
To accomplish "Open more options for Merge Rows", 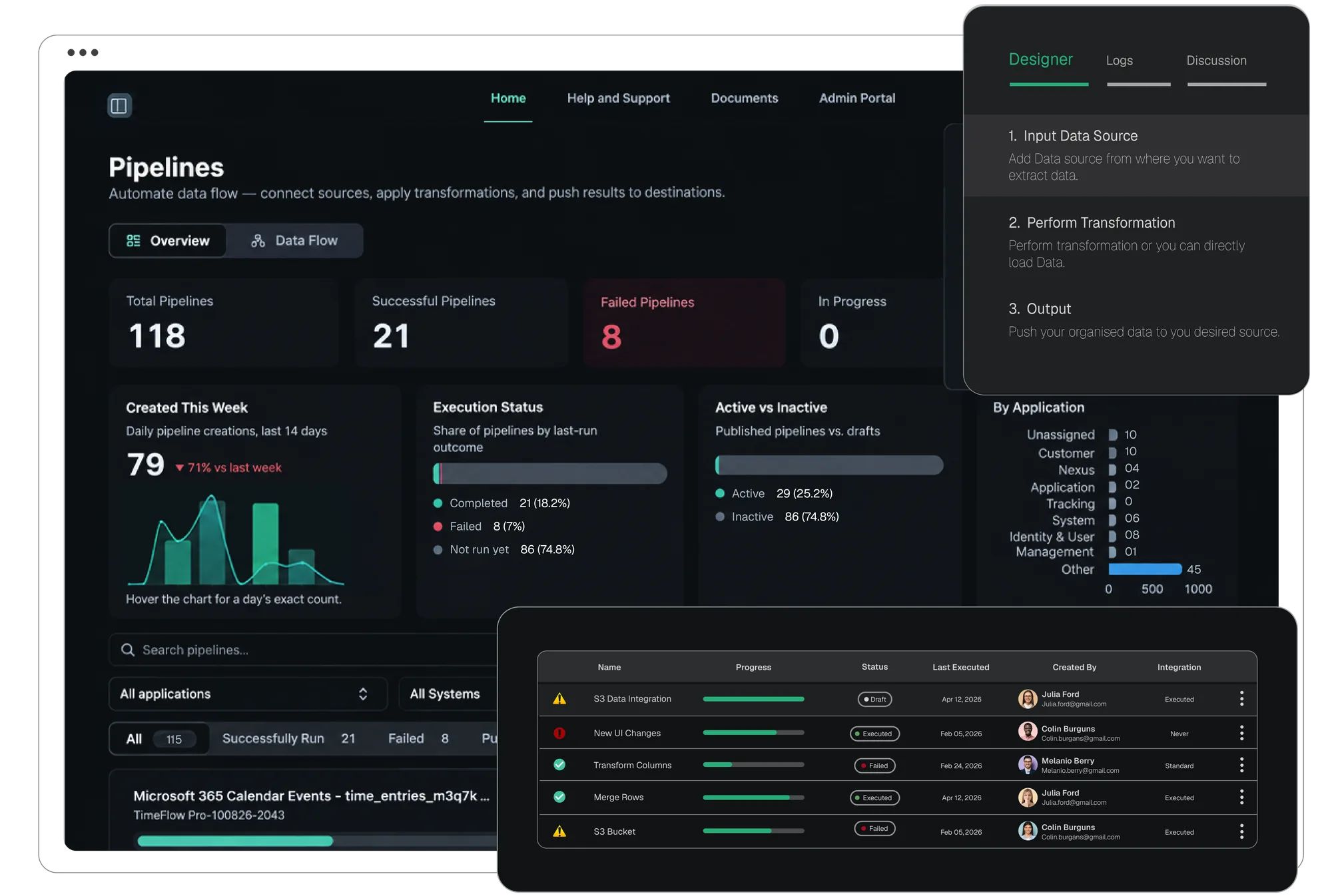I will point(1241,797).
